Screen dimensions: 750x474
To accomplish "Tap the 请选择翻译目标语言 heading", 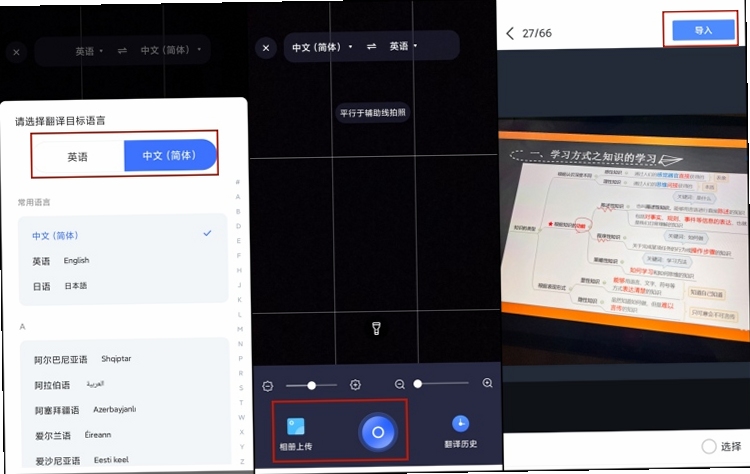I will 60,121.
